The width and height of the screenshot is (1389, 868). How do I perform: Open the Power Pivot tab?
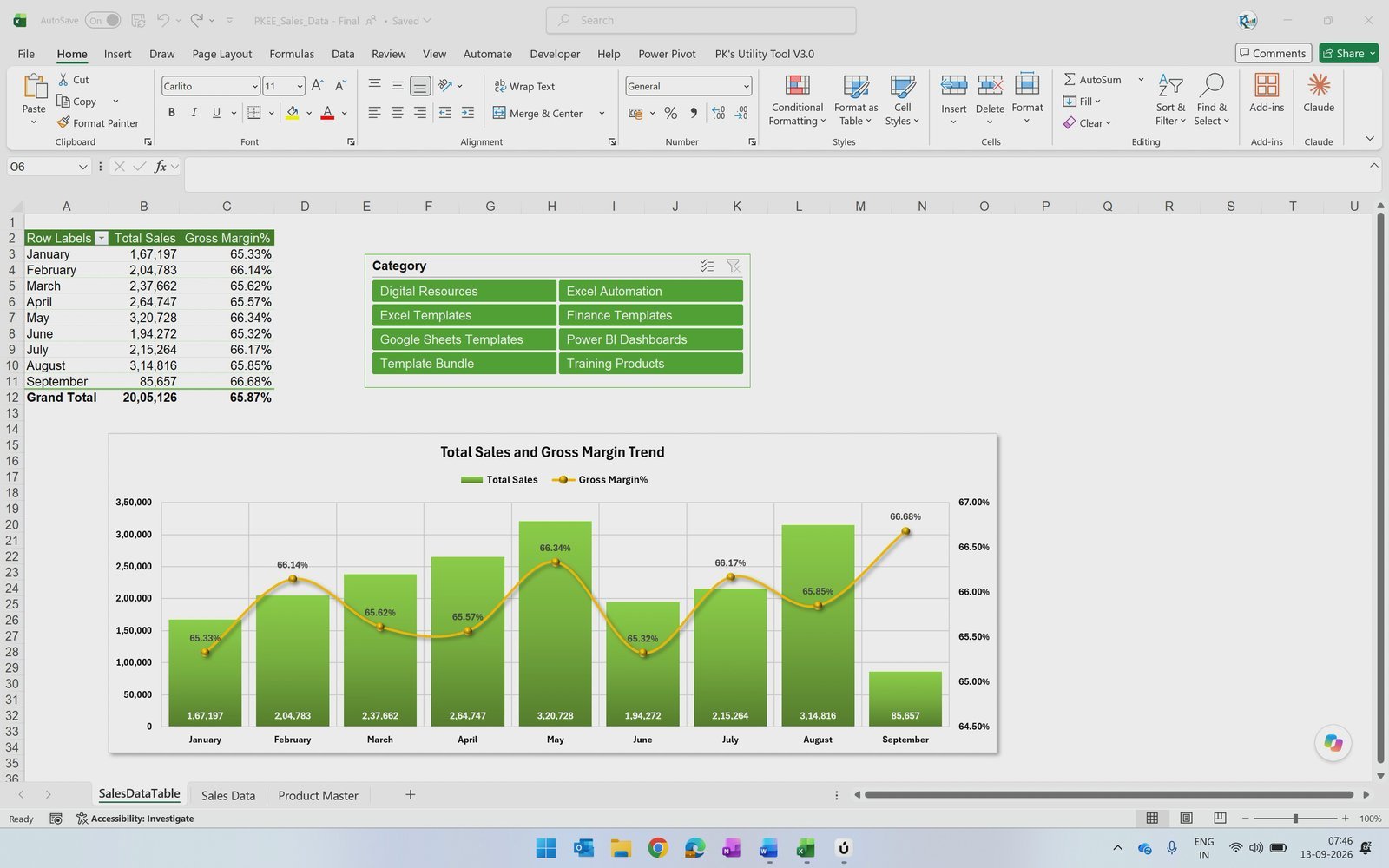[x=667, y=54]
